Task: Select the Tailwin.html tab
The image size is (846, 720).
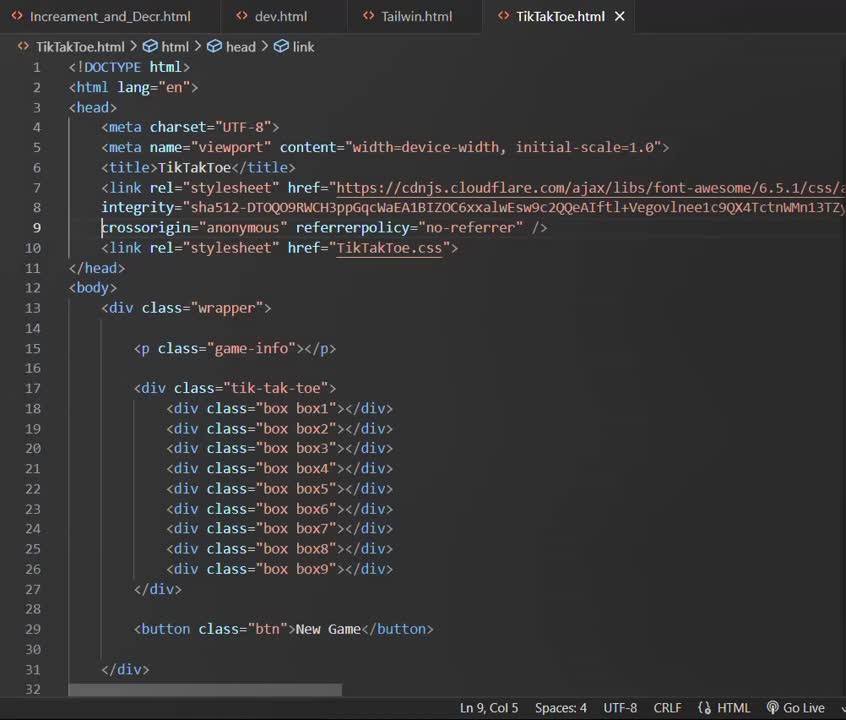Action: pos(416,17)
